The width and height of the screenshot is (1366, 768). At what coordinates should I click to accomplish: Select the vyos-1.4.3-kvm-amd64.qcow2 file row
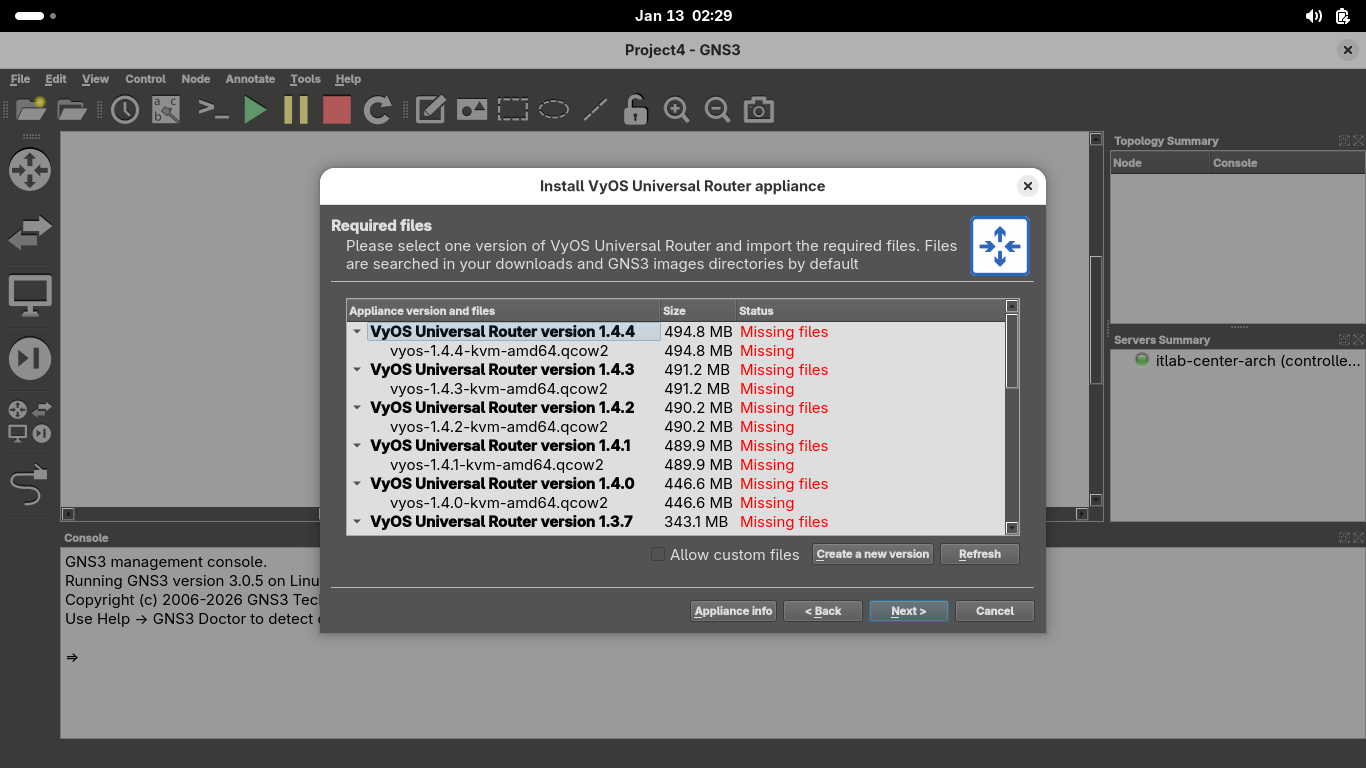(x=499, y=389)
